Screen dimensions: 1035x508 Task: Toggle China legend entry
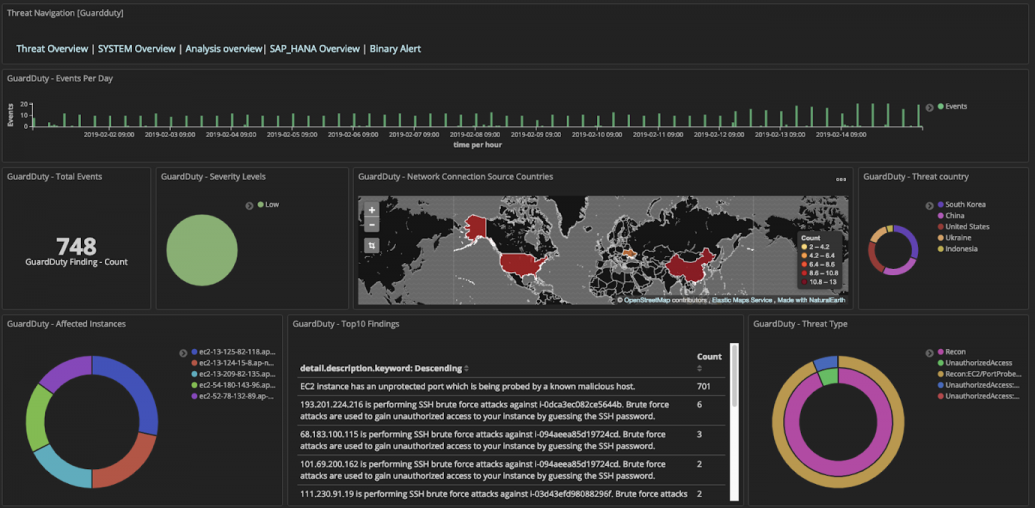[951, 216]
